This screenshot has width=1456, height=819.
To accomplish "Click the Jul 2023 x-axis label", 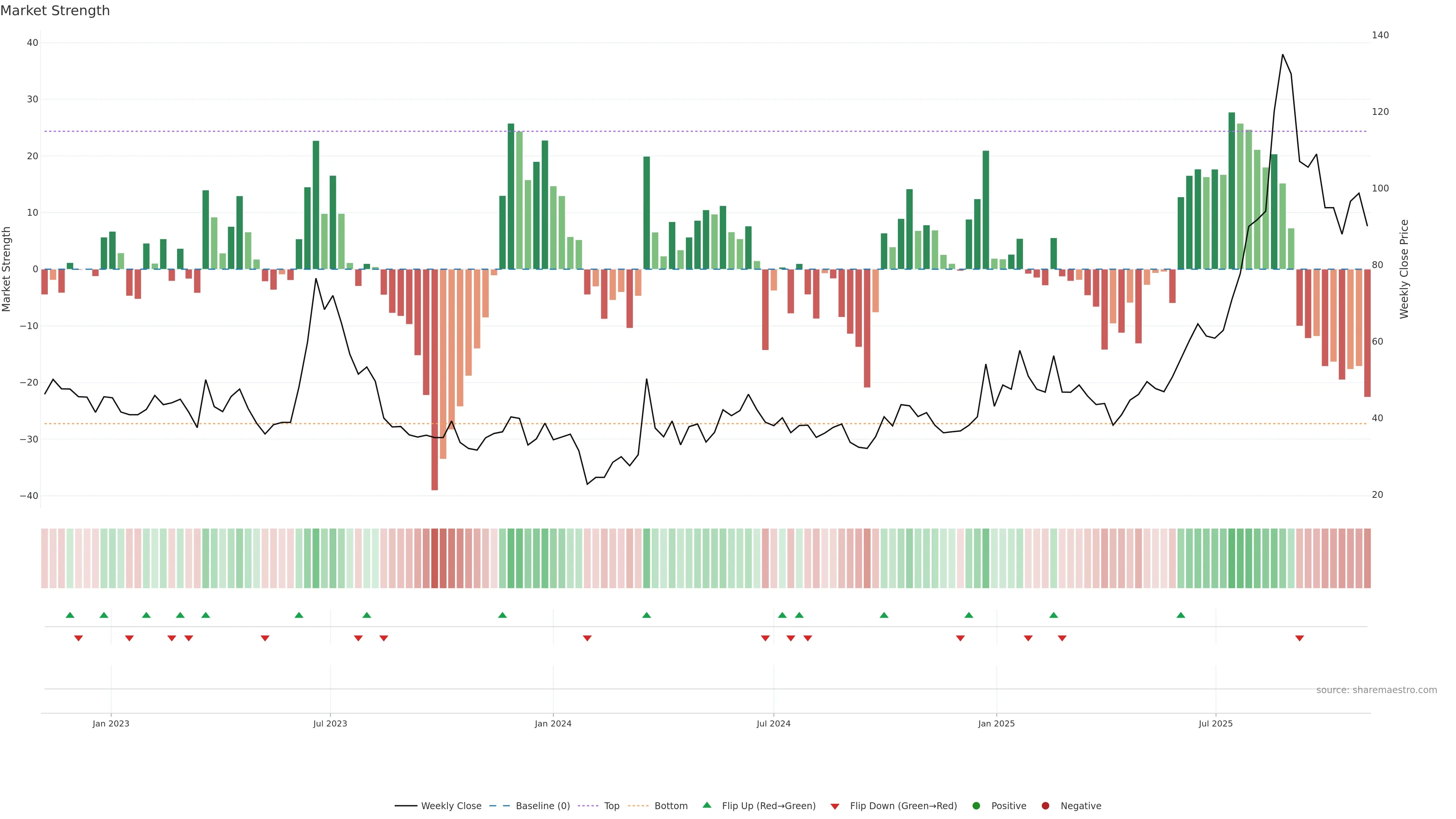I will (330, 723).
